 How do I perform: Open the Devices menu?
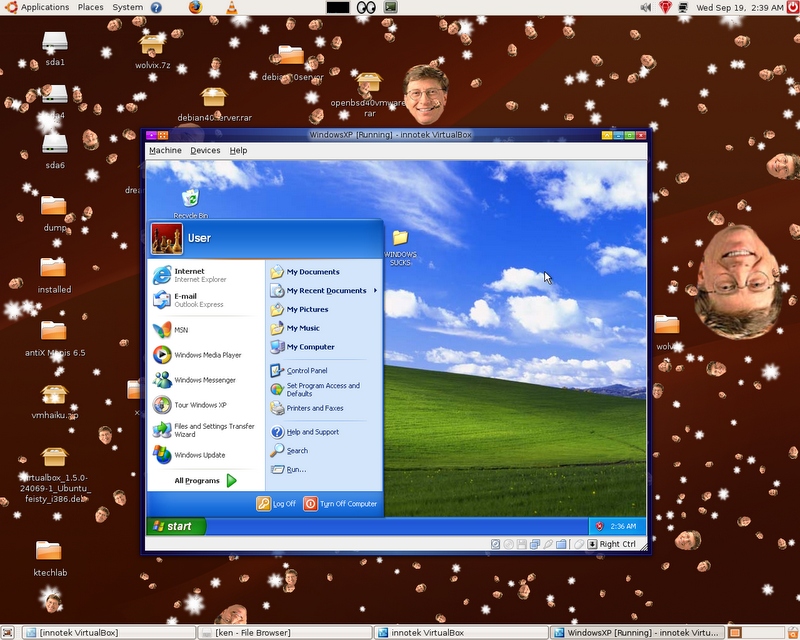click(205, 151)
